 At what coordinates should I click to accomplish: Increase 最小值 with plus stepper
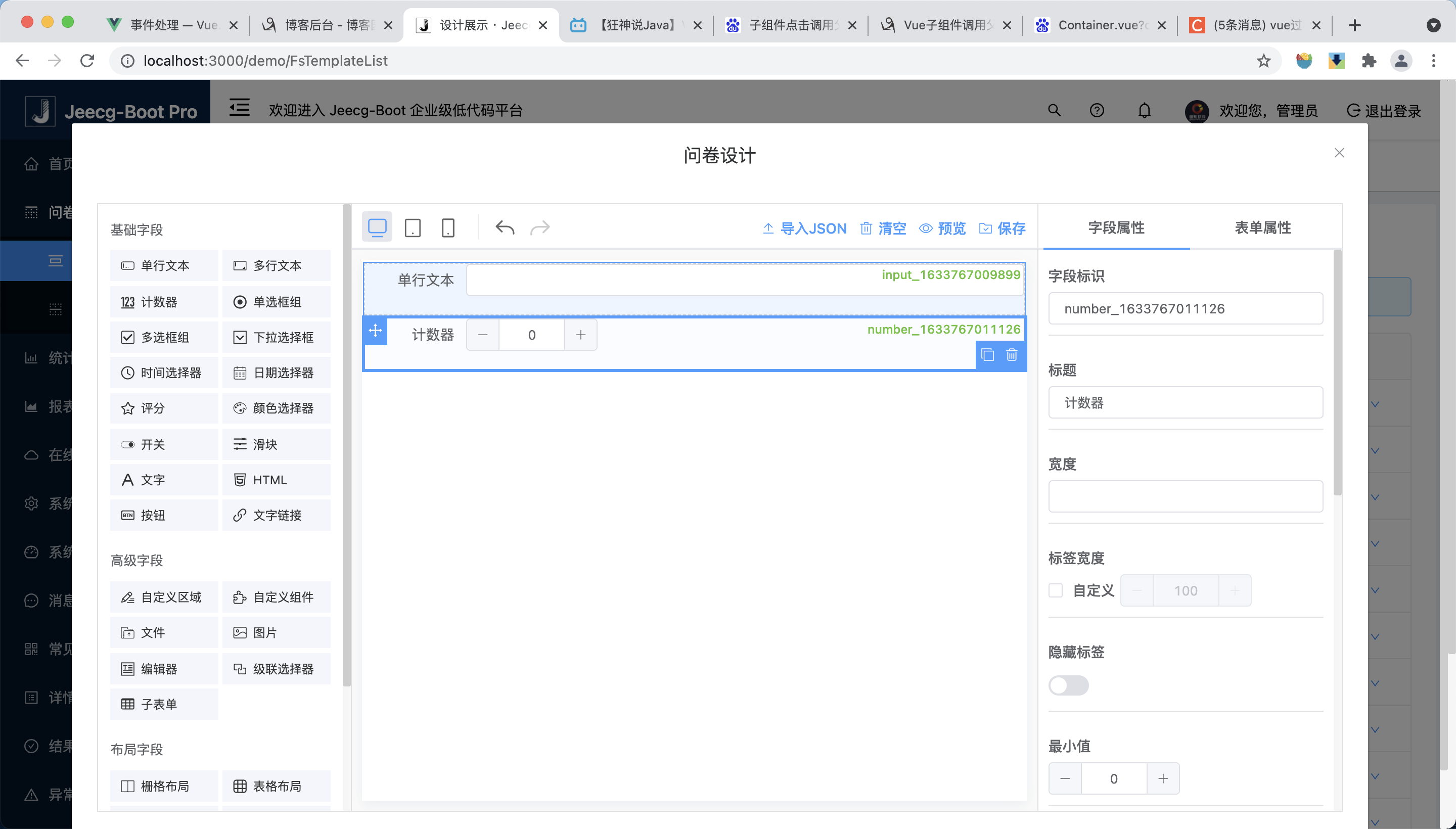1163,778
